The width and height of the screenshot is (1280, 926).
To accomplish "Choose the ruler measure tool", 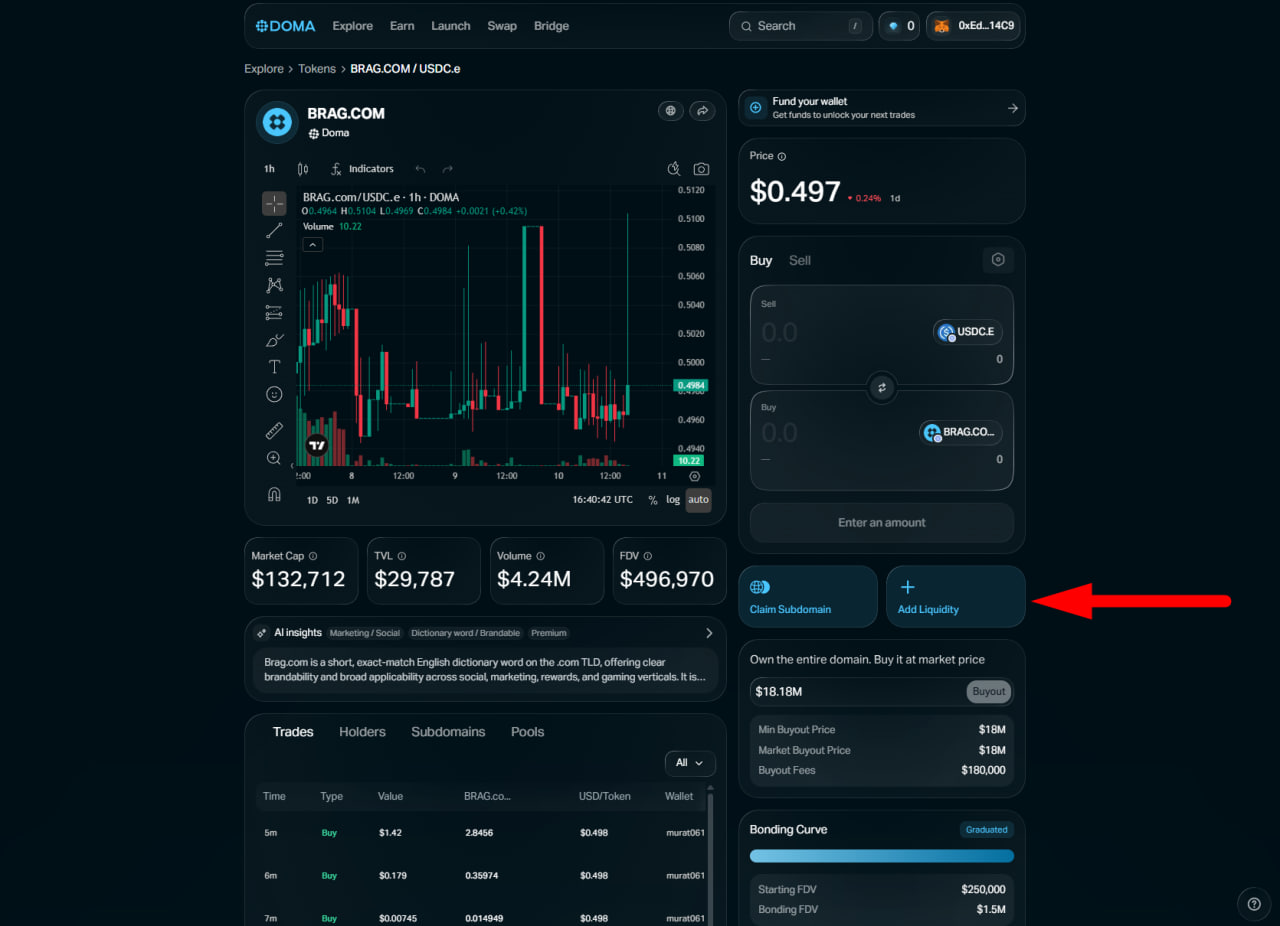I will (274, 431).
